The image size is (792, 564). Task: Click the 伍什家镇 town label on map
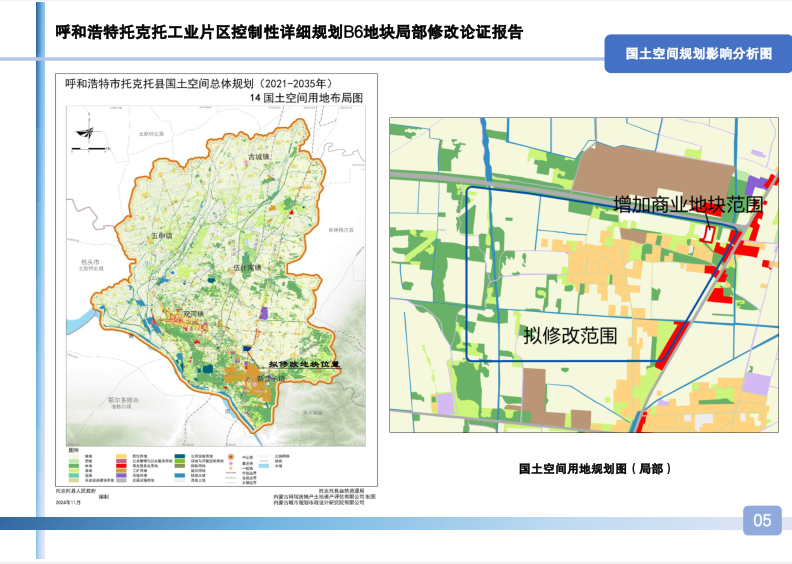click(x=247, y=268)
